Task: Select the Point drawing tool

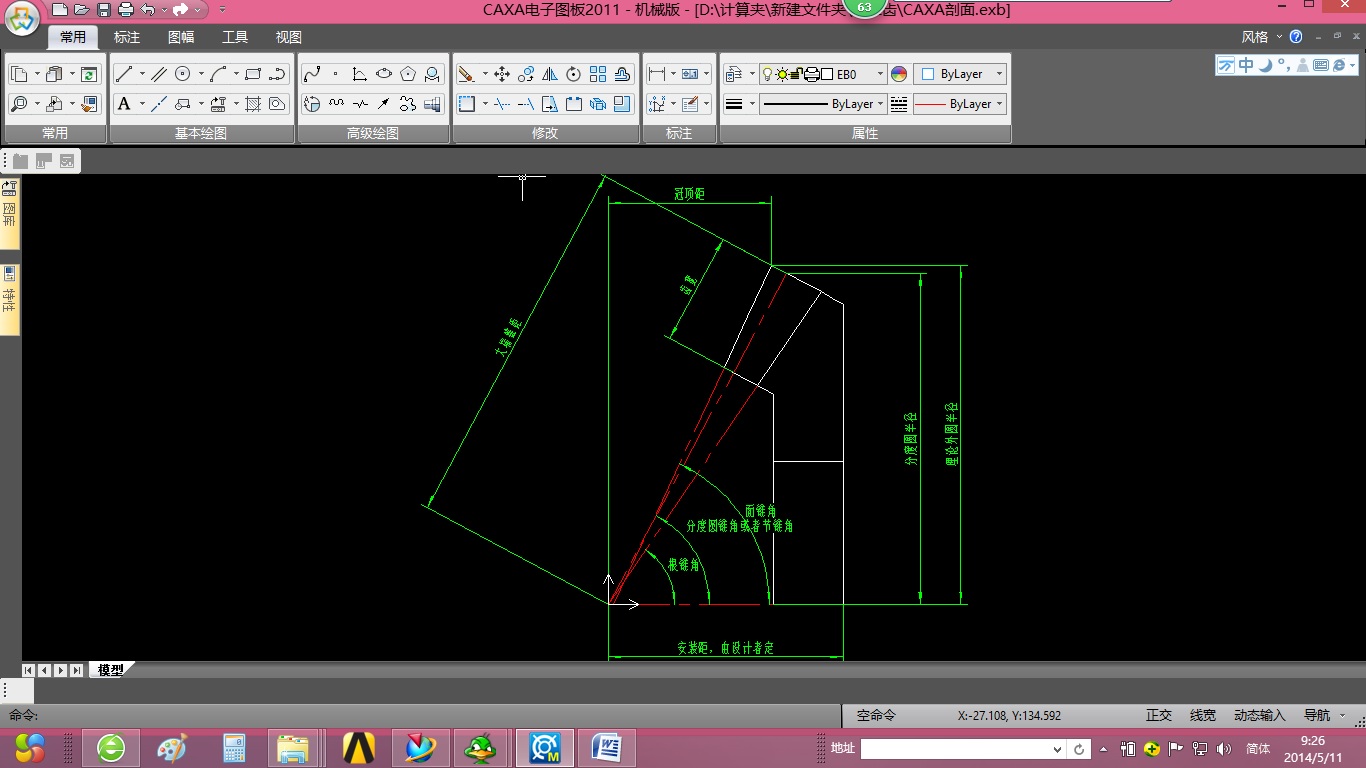Action: click(336, 74)
